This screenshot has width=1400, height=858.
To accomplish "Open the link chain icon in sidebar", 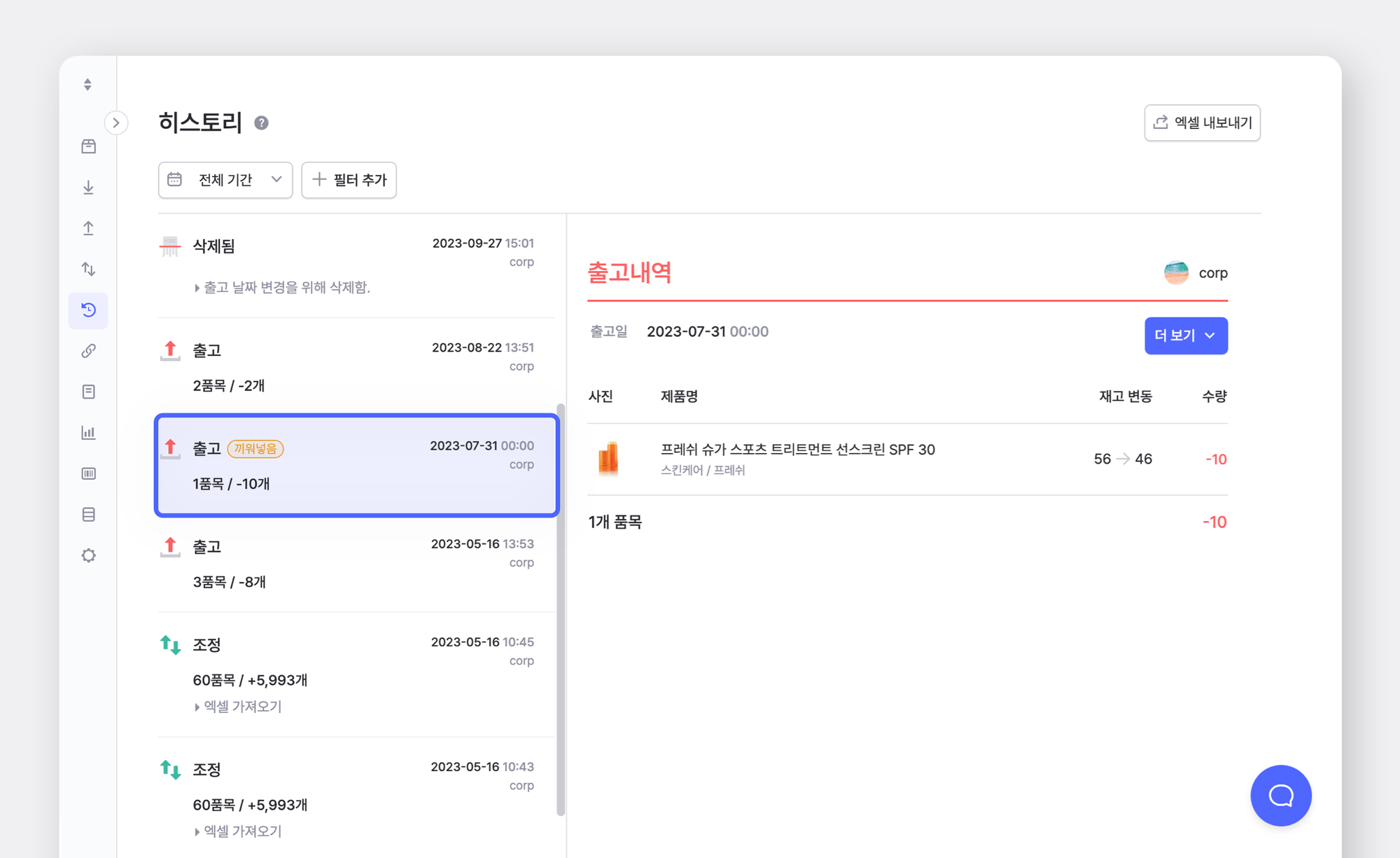I will (88, 351).
